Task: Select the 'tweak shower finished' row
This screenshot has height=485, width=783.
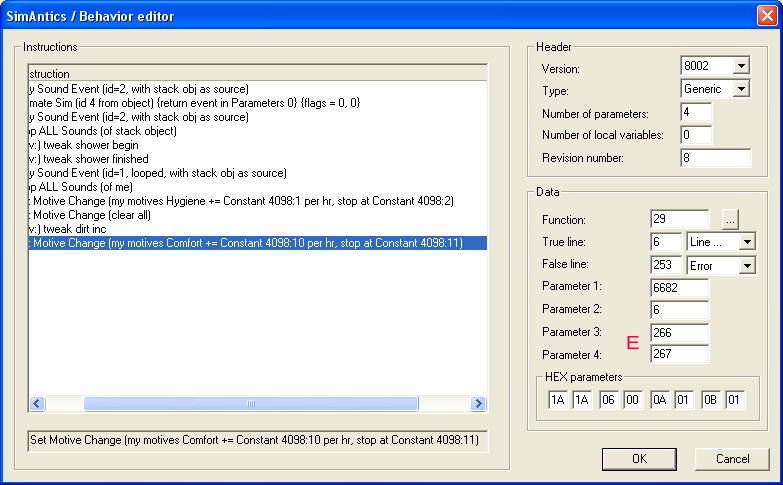Action: (258, 159)
